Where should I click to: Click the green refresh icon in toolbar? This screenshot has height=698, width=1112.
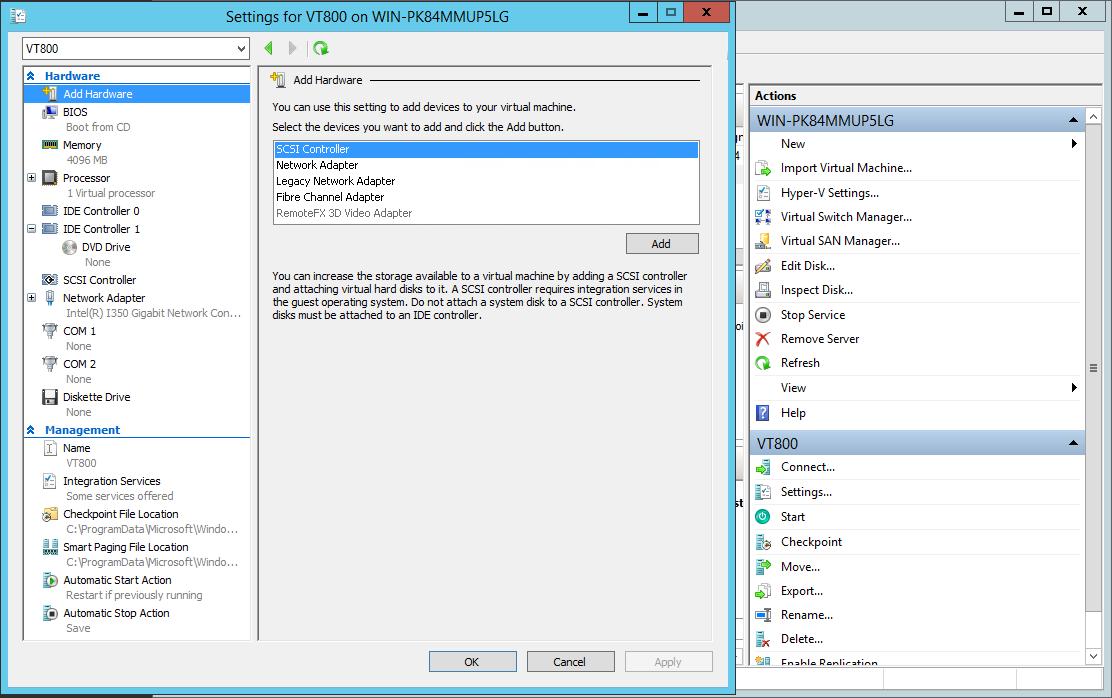click(321, 48)
